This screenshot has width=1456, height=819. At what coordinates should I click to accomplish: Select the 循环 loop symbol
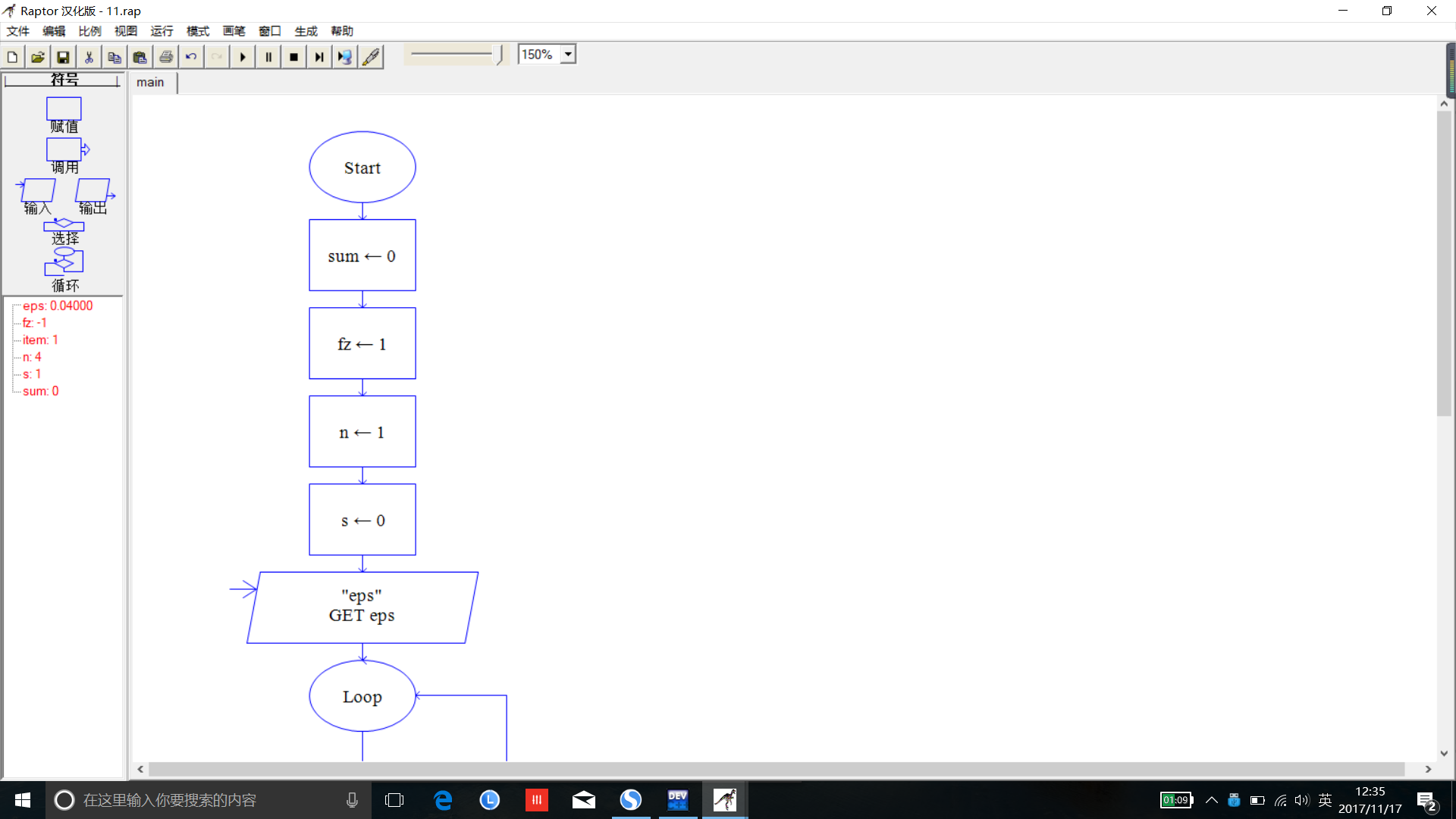(64, 261)
